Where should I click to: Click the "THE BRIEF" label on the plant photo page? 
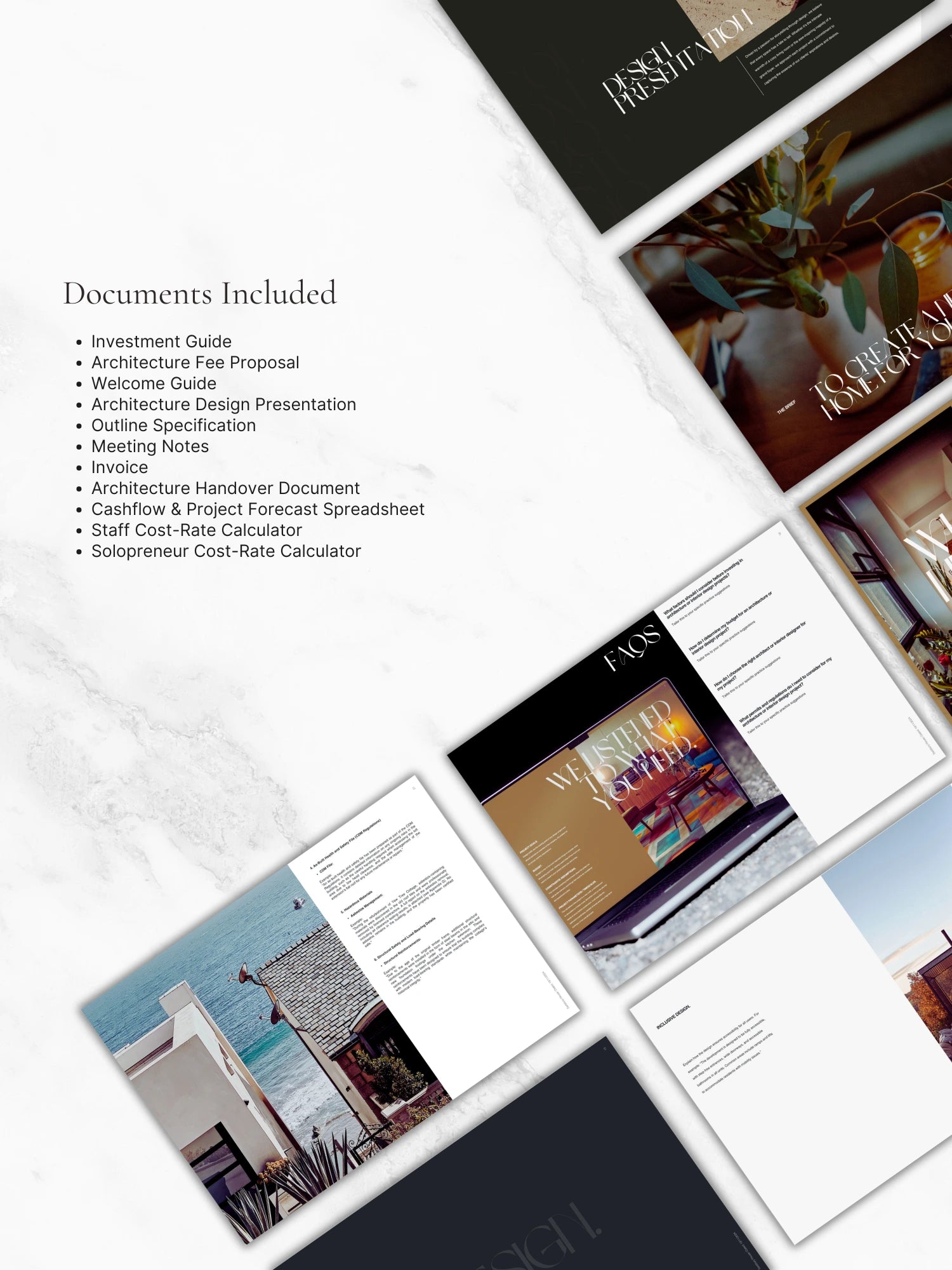click(x=786, y=407)
